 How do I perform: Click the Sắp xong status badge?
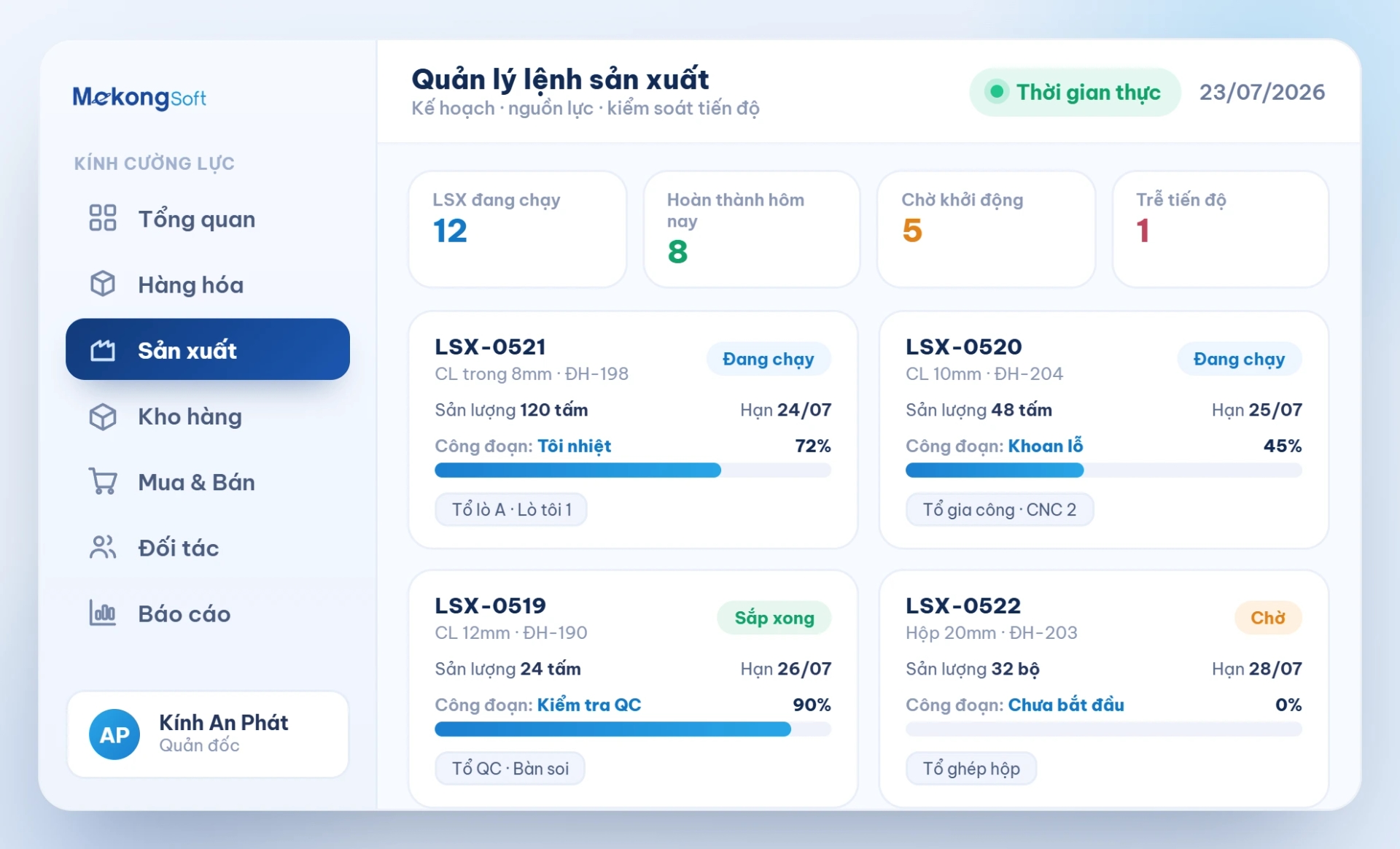click(x=774, y=618)
